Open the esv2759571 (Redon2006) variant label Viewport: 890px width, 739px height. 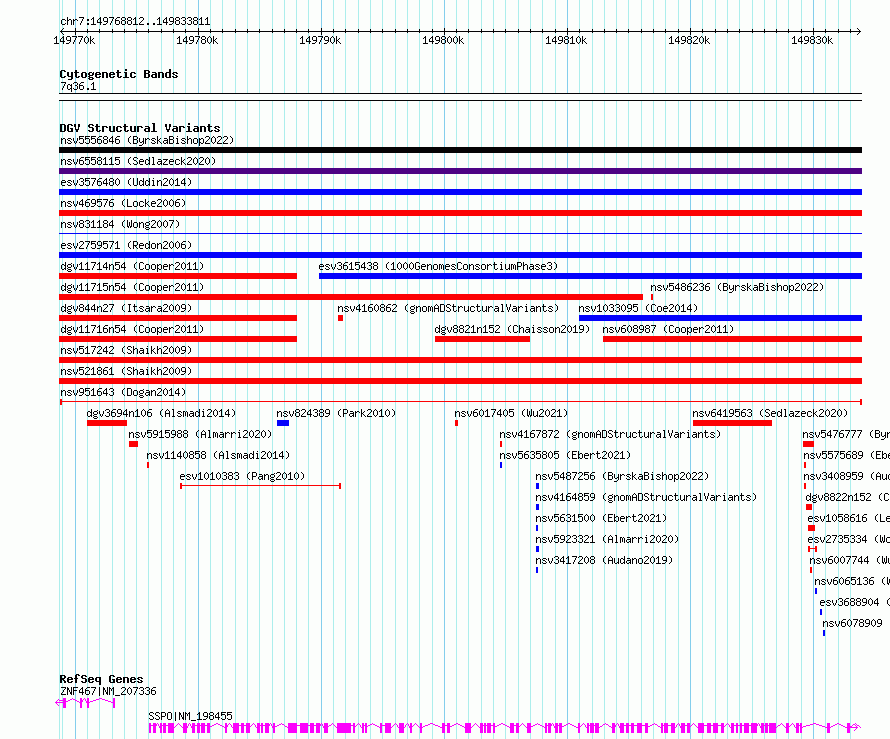pyautogui.click(x=126, y=245)
